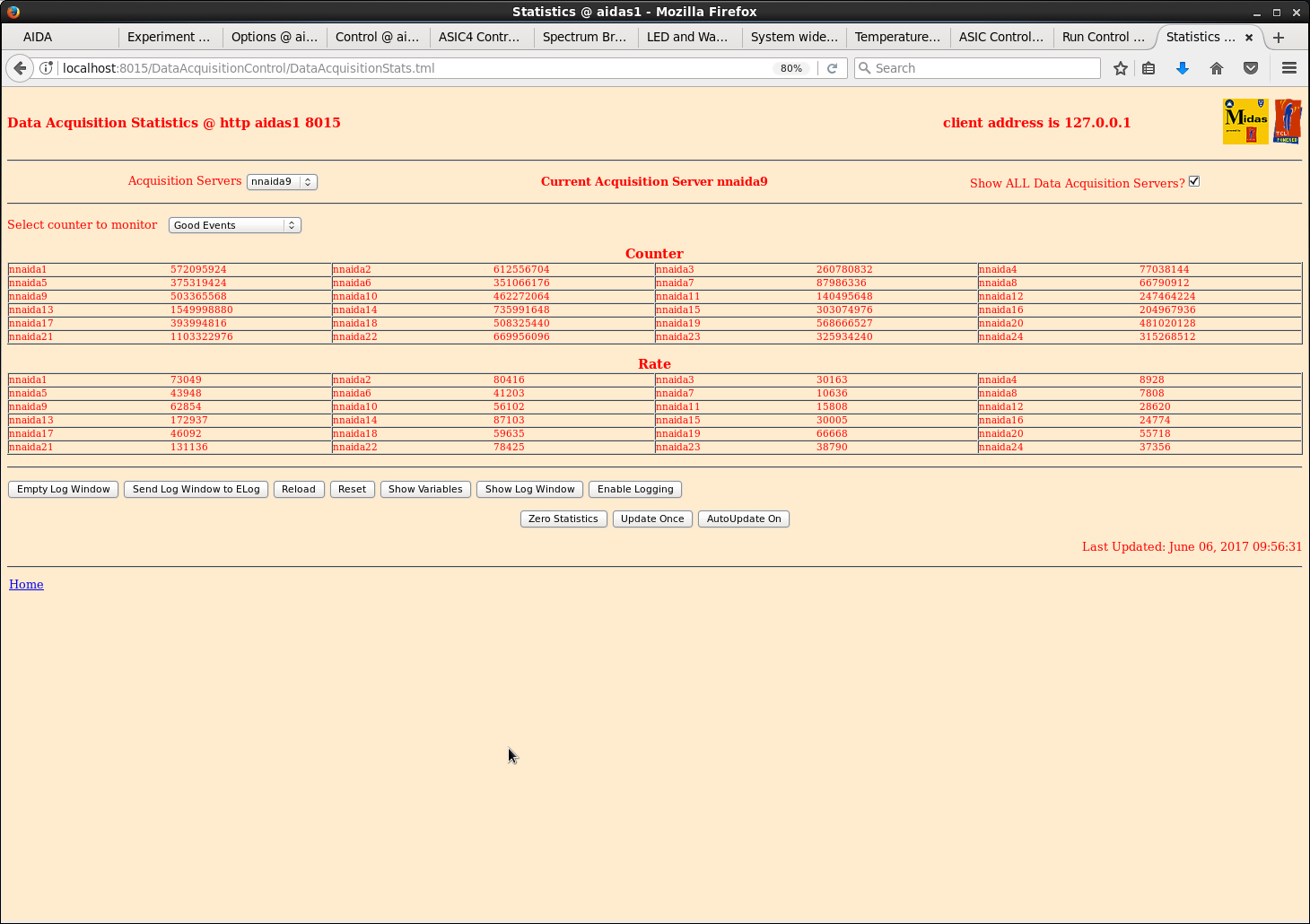This screenshot has height=924, width=1310.
Task: Open the 80% zoom level indicator
Action: tap(790, 68)
